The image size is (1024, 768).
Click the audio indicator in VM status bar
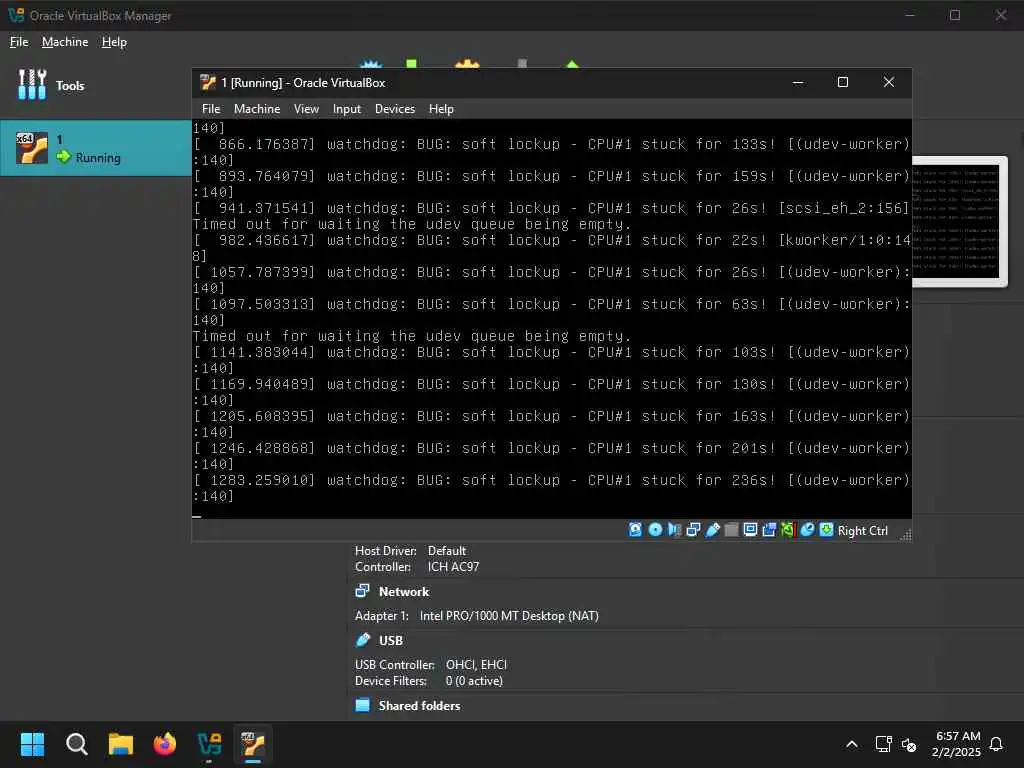click(x=674, y=530)
